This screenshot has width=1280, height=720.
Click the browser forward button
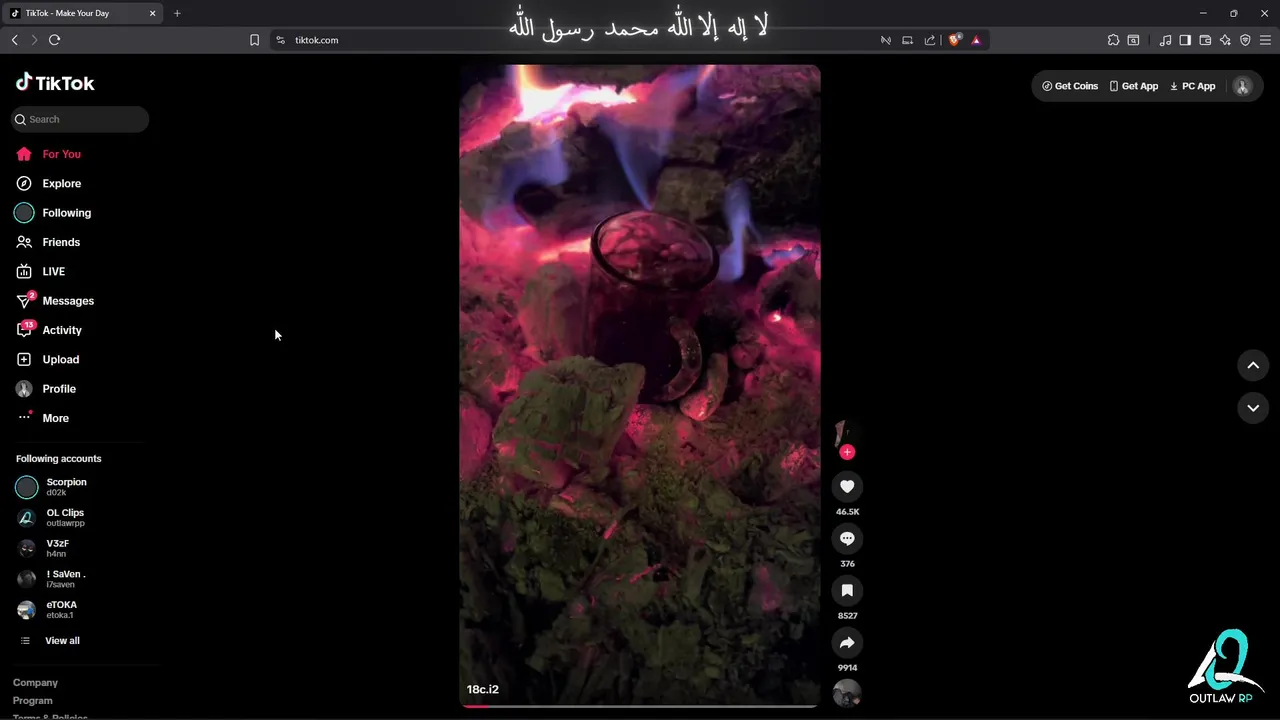[x=34, y=40]
